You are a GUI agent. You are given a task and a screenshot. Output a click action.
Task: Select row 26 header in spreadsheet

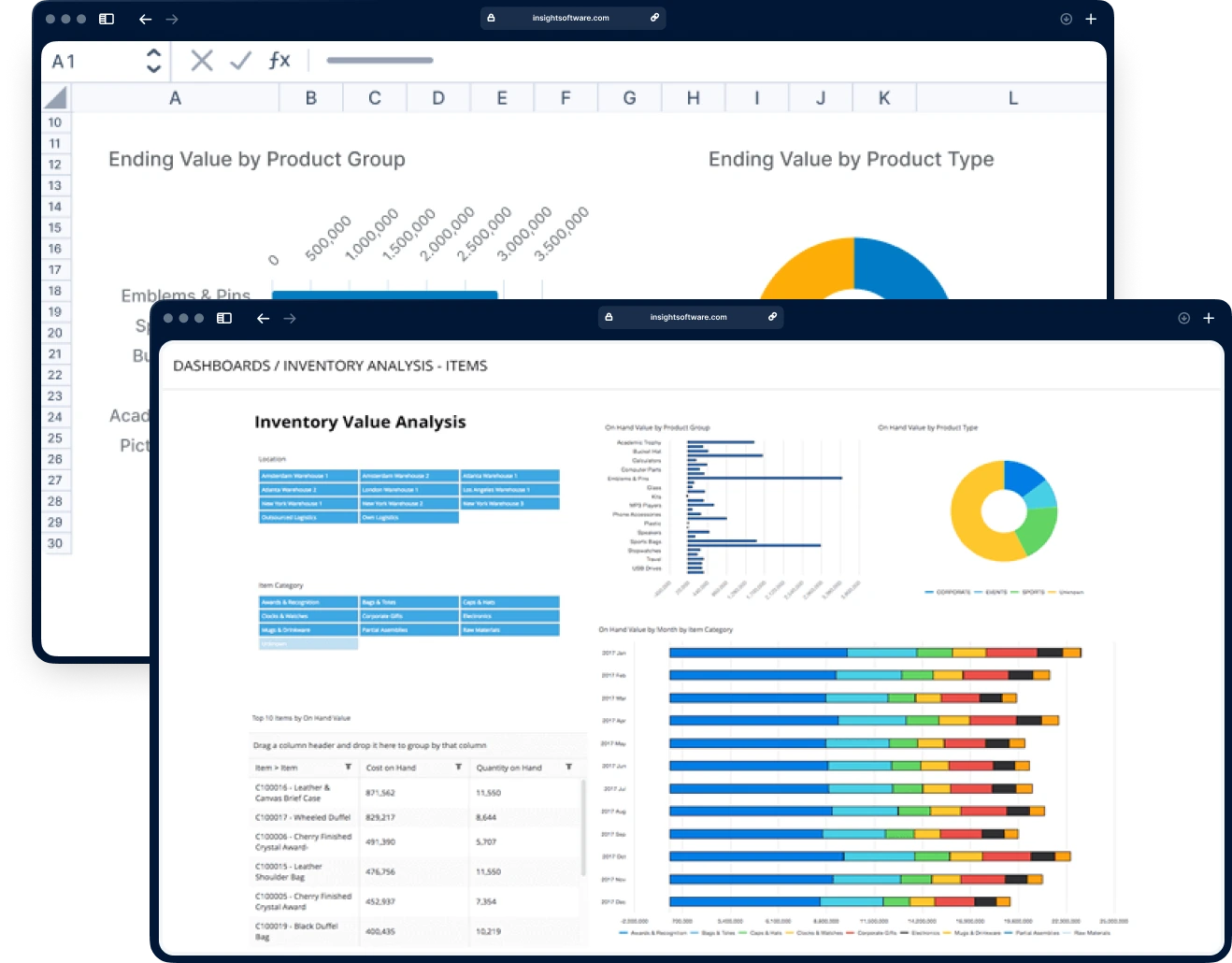[x=55, y=459]
